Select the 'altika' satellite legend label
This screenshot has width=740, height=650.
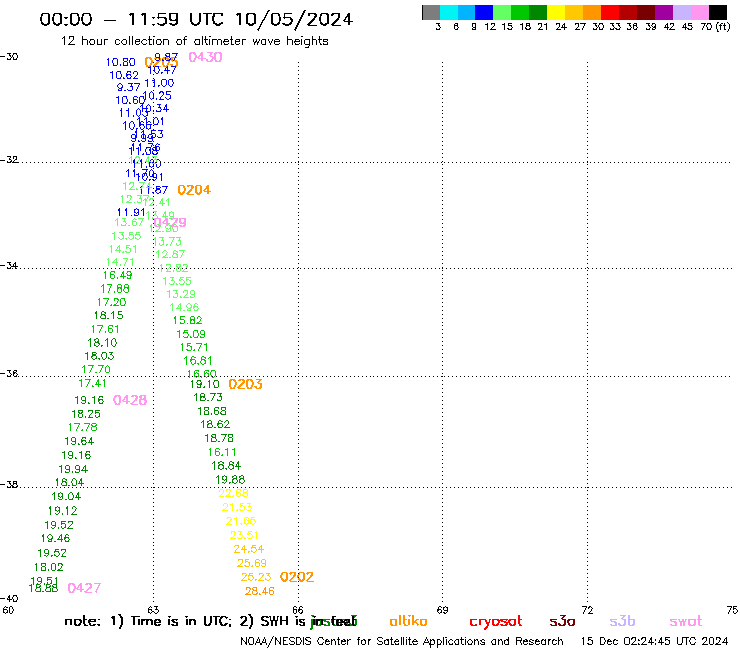point(408,621)
